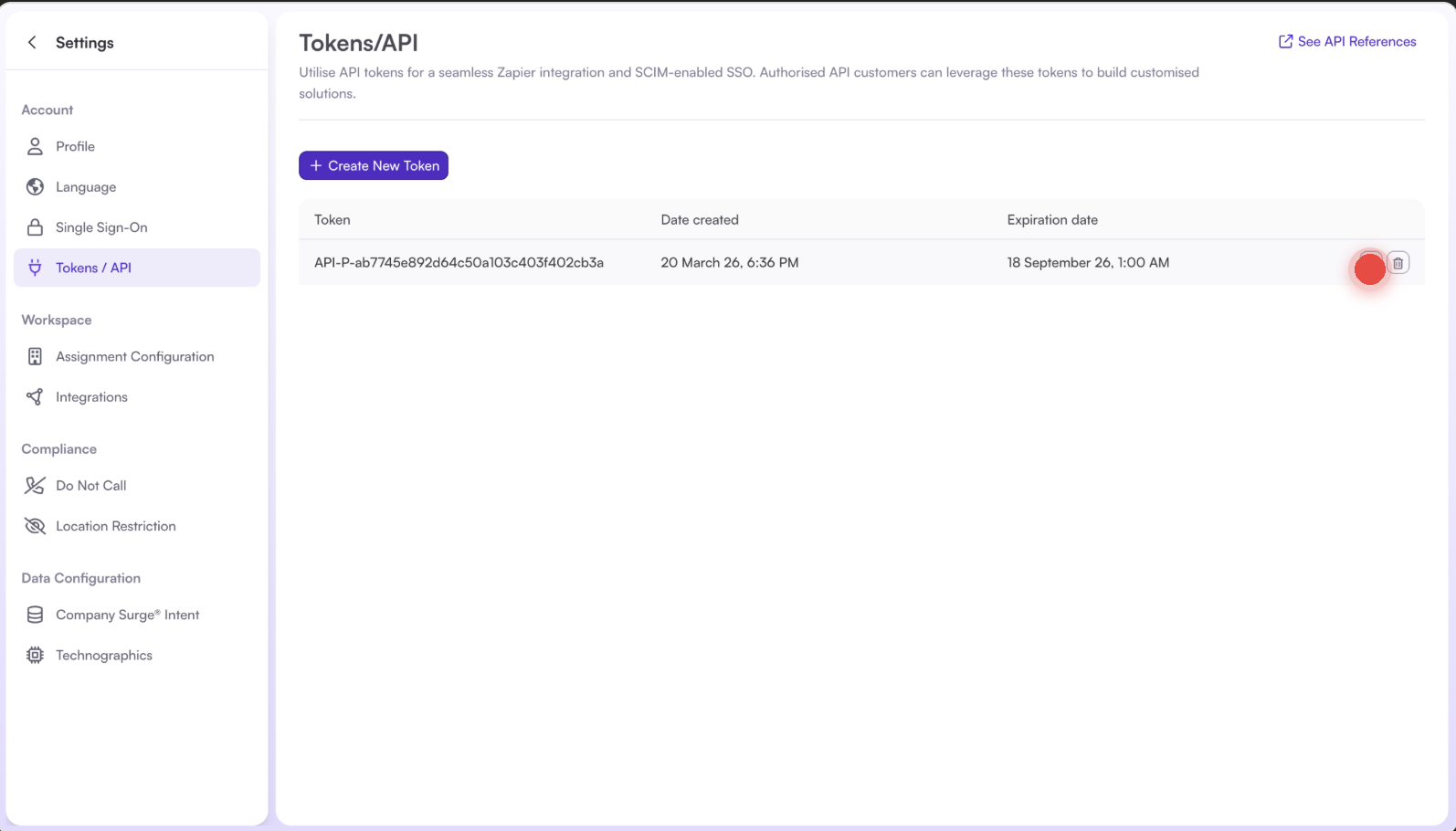Click the Tokens/API page heading
The width and height of the screenshot is (1456, 831).
[358, 43]
